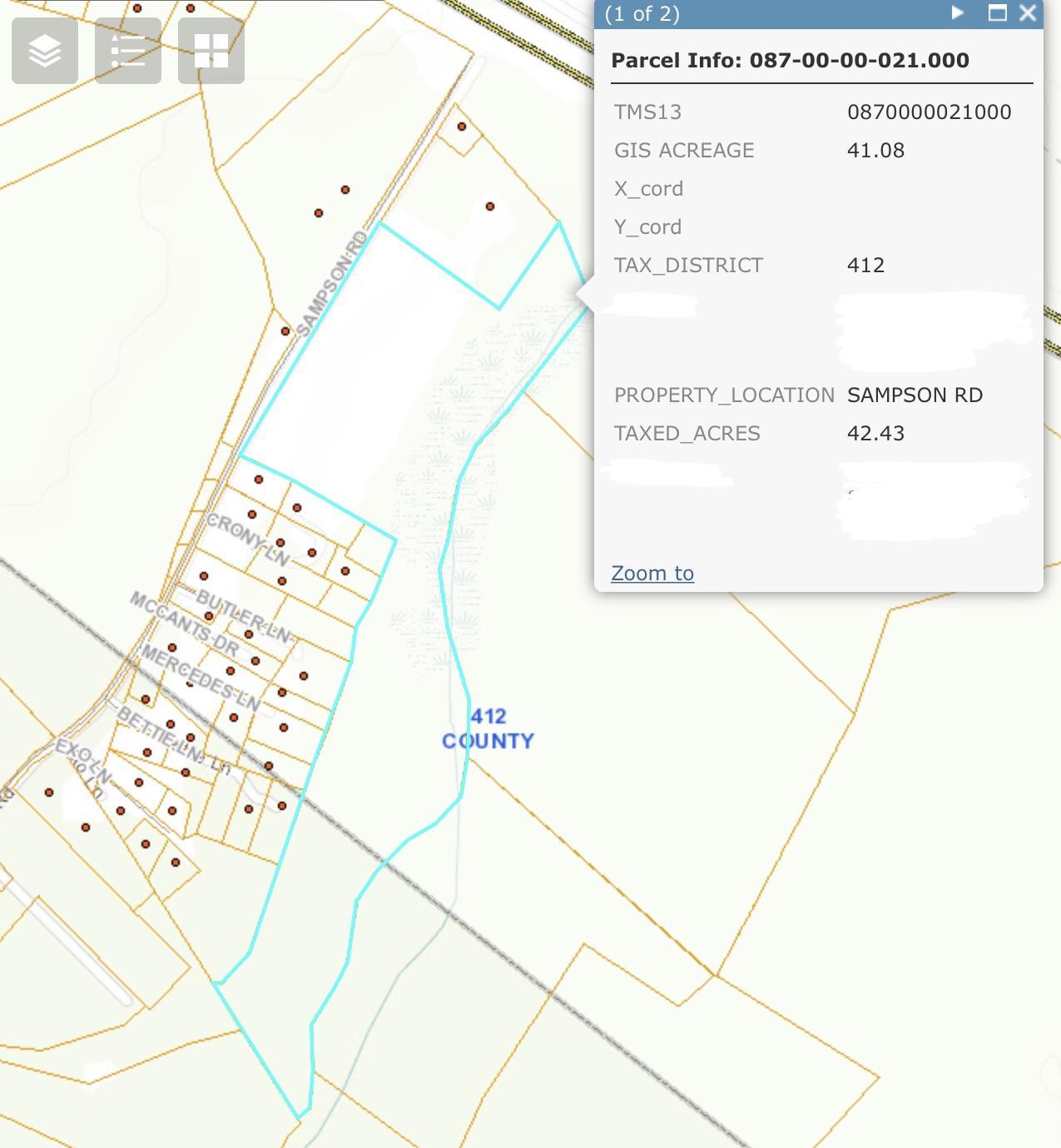The image size is (1061, 1148).
Task: Select the Parcel Info 087-00-00-021.000 title
Action: coord(790,60)
